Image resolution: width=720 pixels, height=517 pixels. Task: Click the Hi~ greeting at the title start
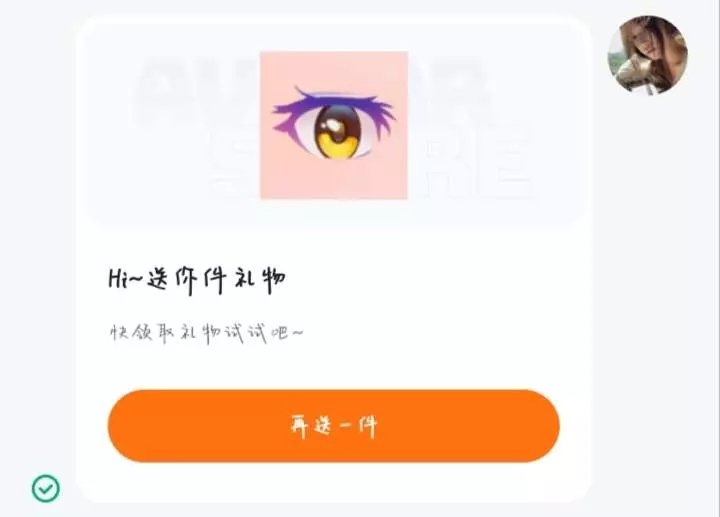pyautogui.click(x=125, y=279)
